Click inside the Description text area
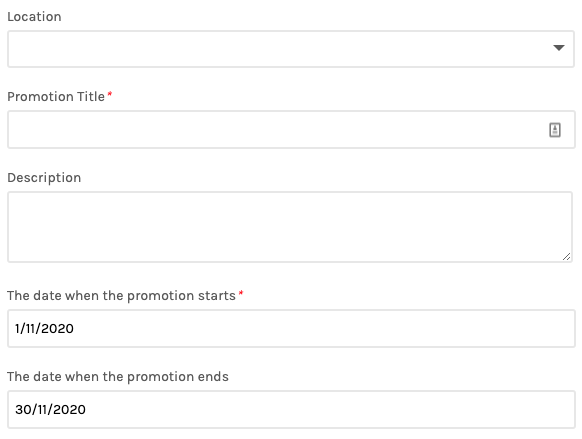The height and width of the screenshot is (439, 582). [x=290, y=227]
